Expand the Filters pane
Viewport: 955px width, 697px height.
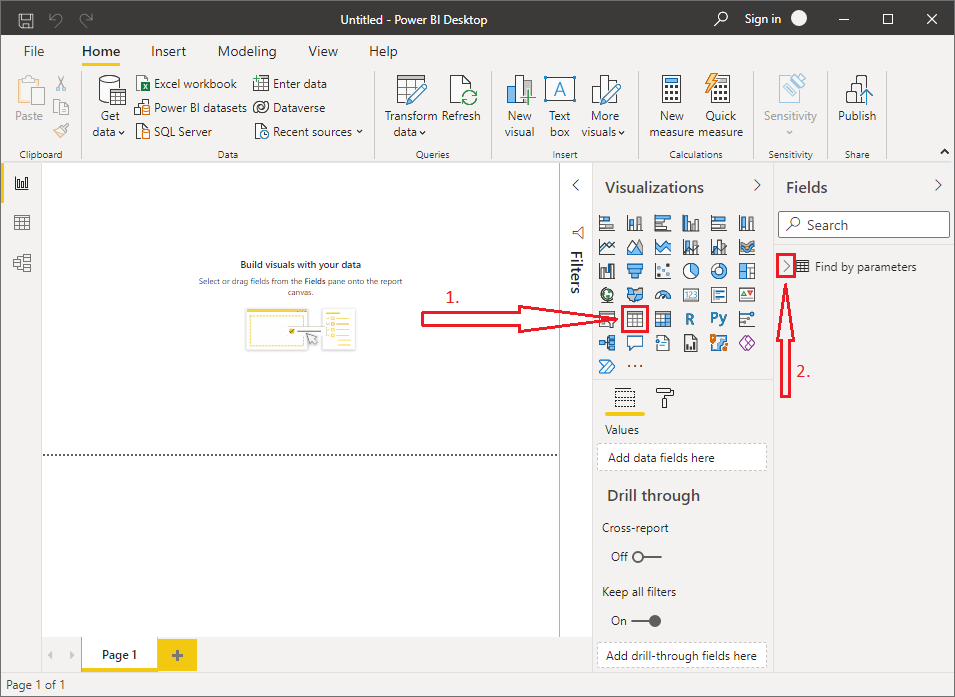click(575, 185)
